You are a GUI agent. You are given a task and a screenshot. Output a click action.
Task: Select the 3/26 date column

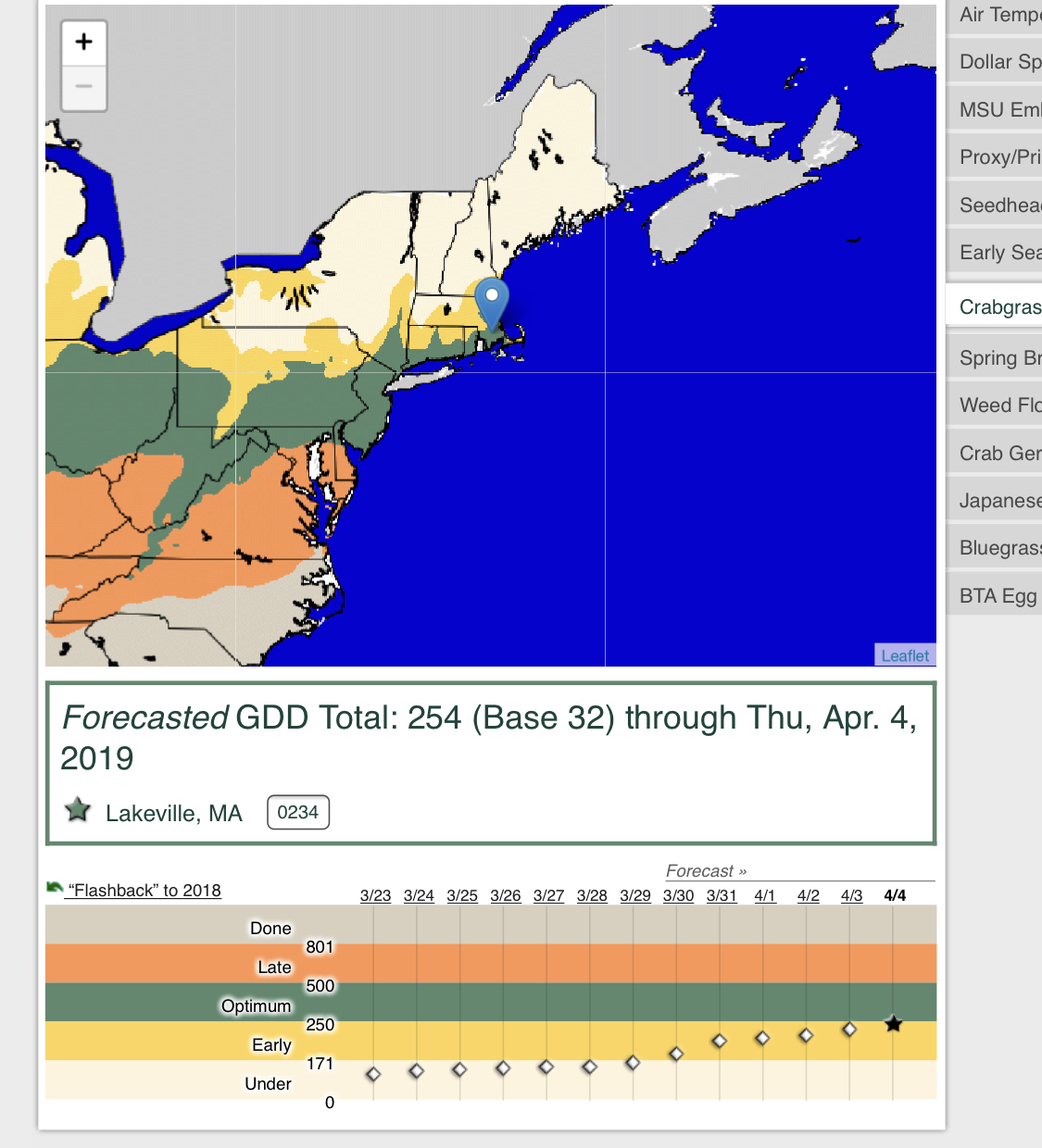click(506, 895)
